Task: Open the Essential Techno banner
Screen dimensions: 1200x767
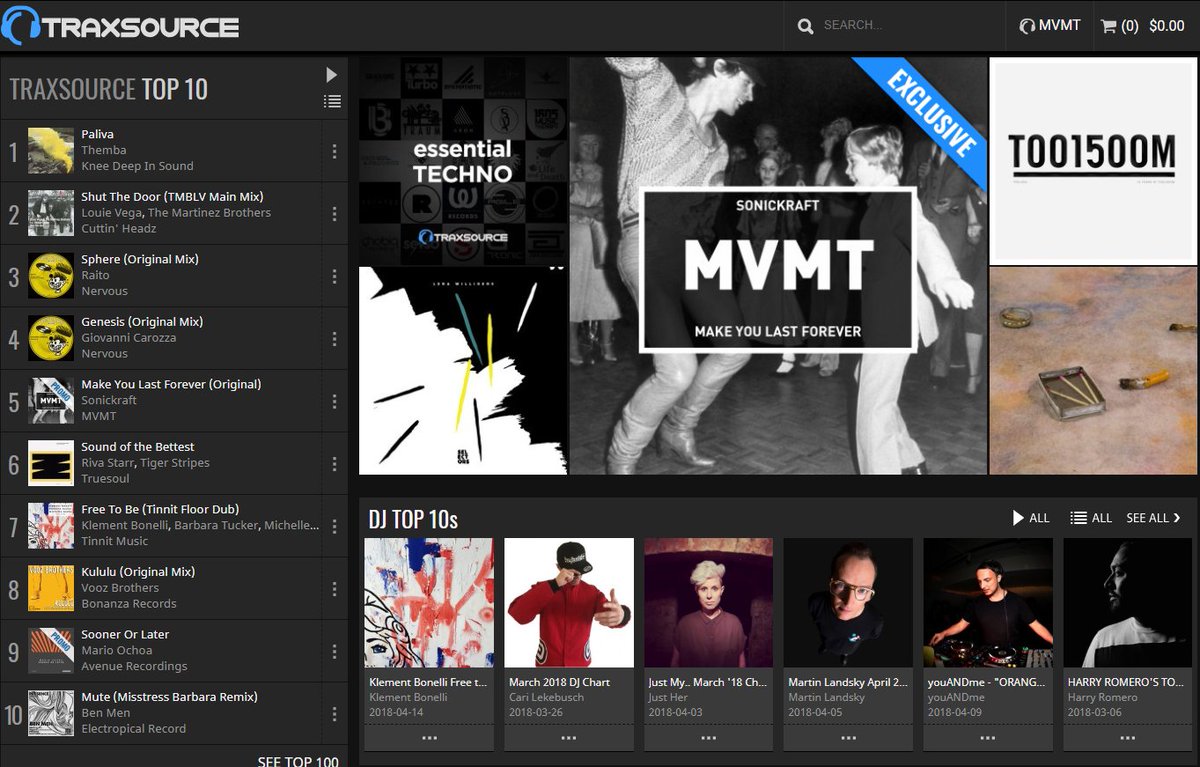Action: tap(463, 160)
